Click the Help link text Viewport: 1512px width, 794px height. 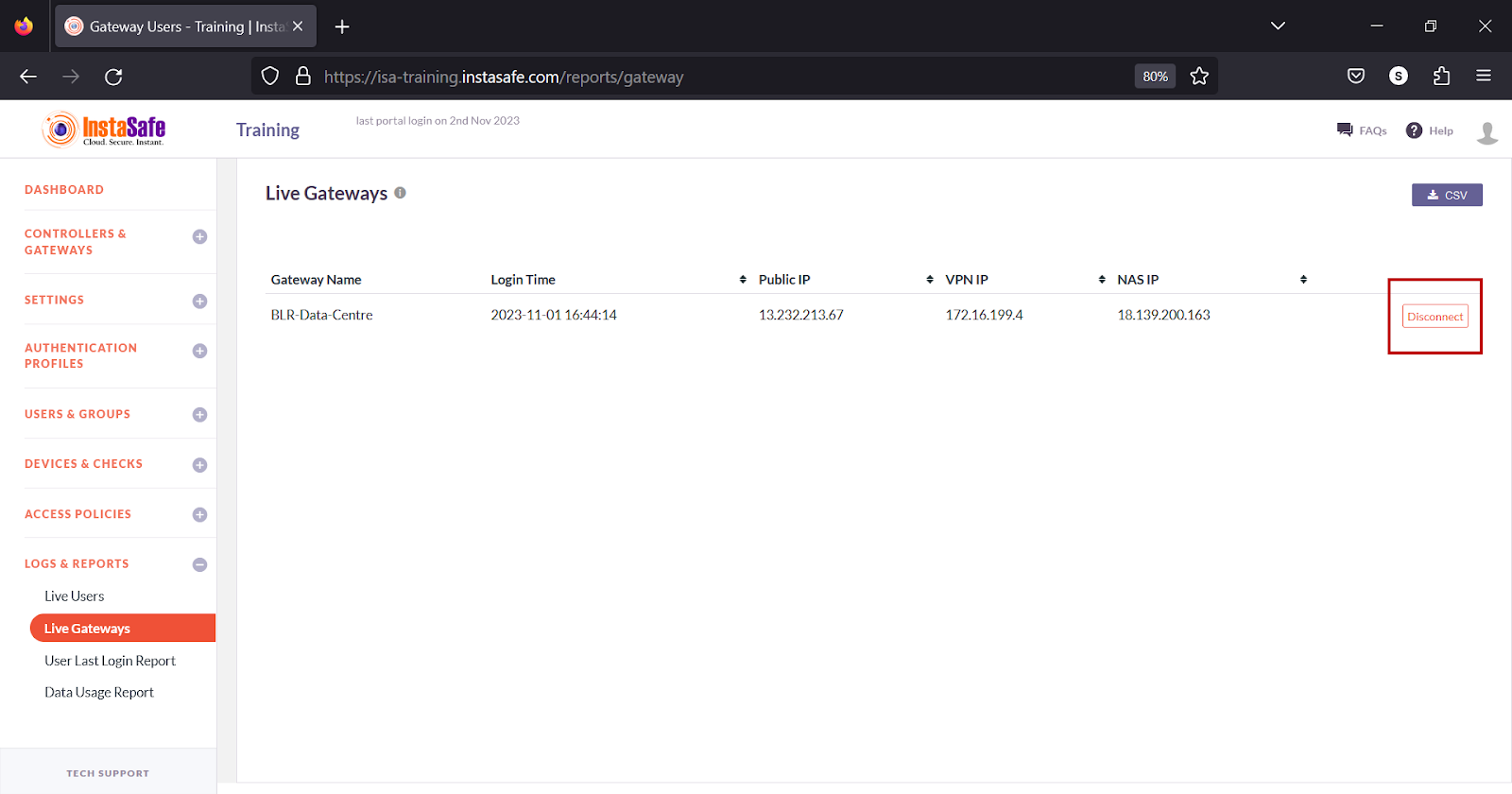point(1441,131)
